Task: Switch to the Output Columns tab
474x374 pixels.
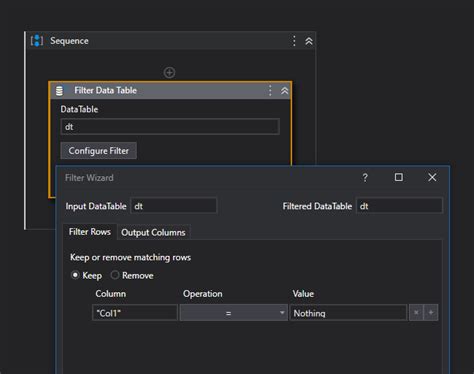Action: [x=153, y=232]
